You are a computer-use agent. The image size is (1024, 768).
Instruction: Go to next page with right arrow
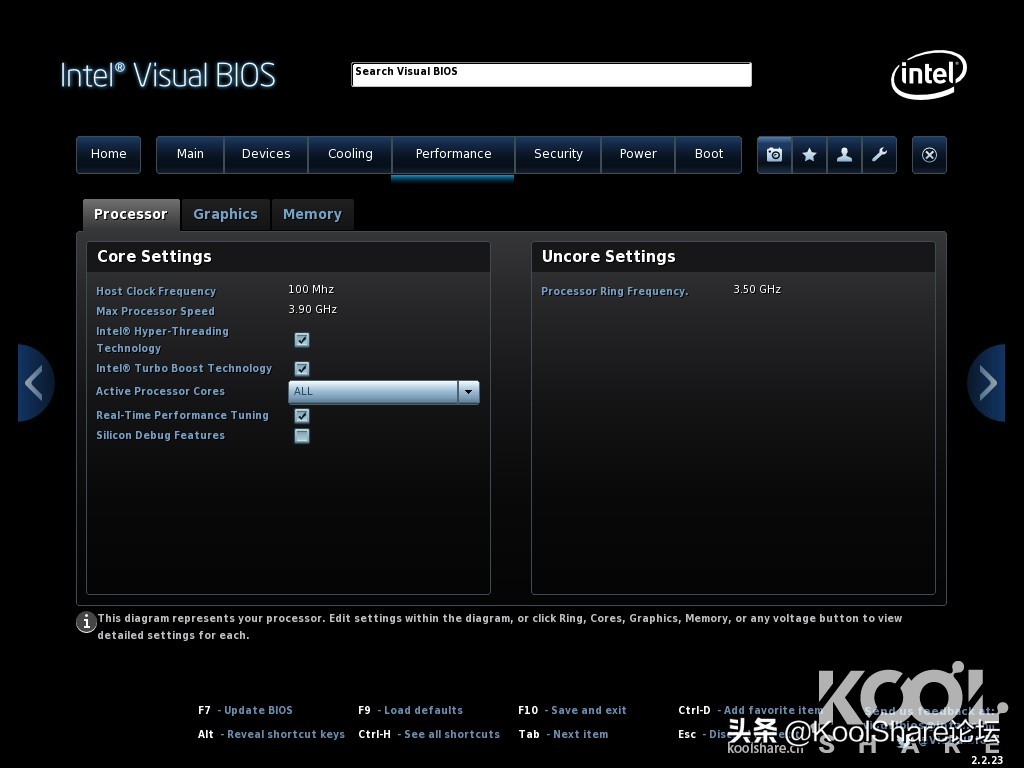[x=987, y=383]
